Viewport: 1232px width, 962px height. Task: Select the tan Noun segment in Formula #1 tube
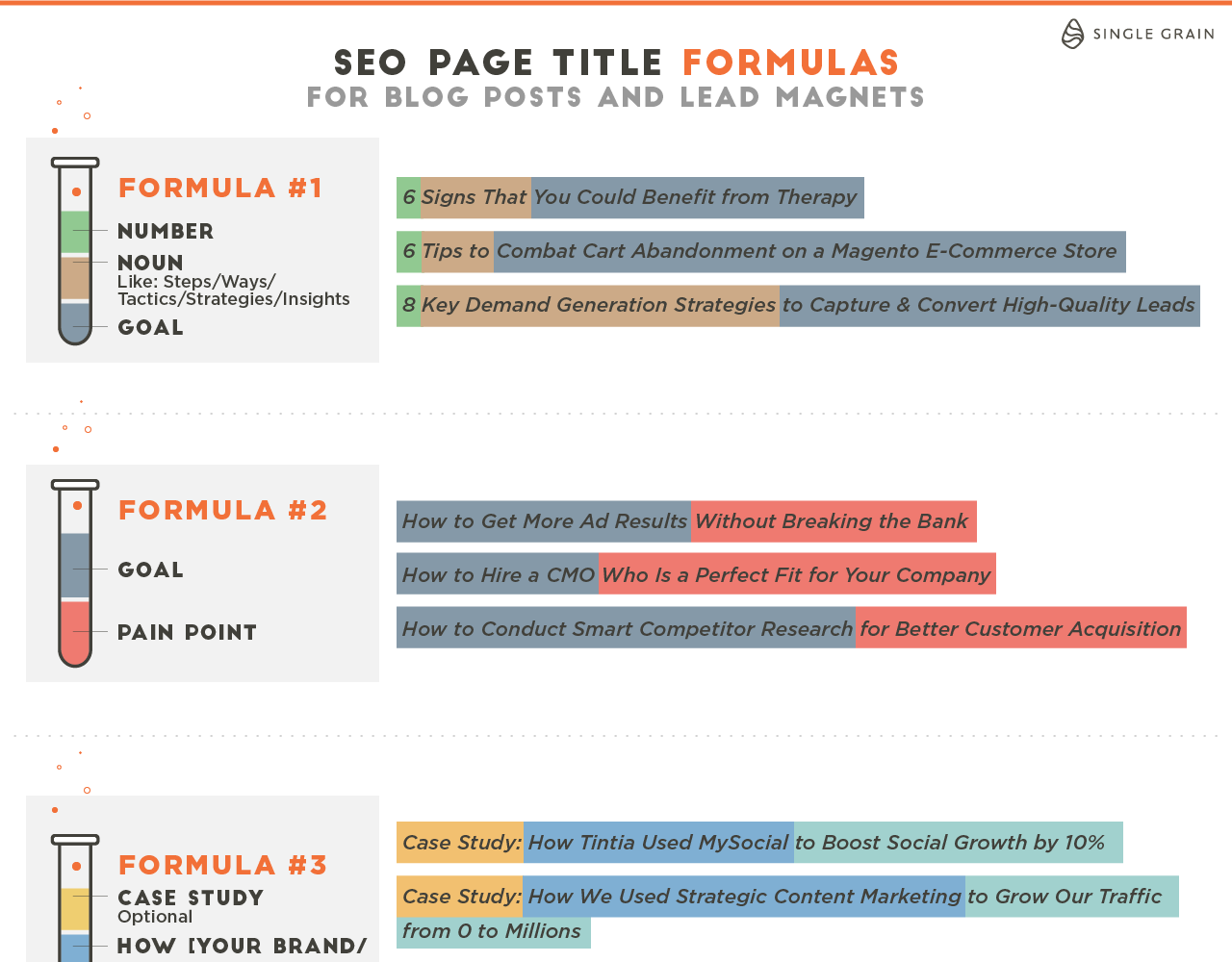click(75, 278)
